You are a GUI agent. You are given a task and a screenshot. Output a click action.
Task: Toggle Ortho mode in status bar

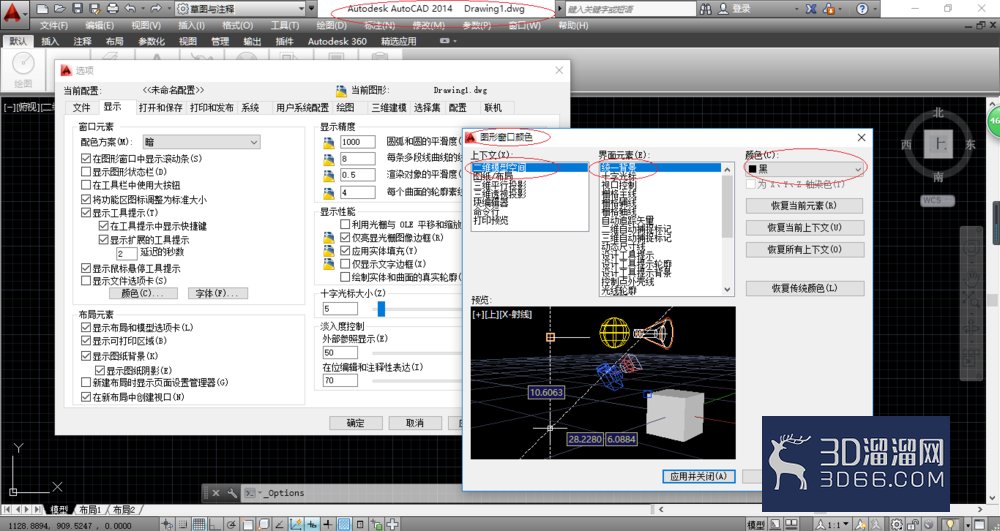coord(214,525)
